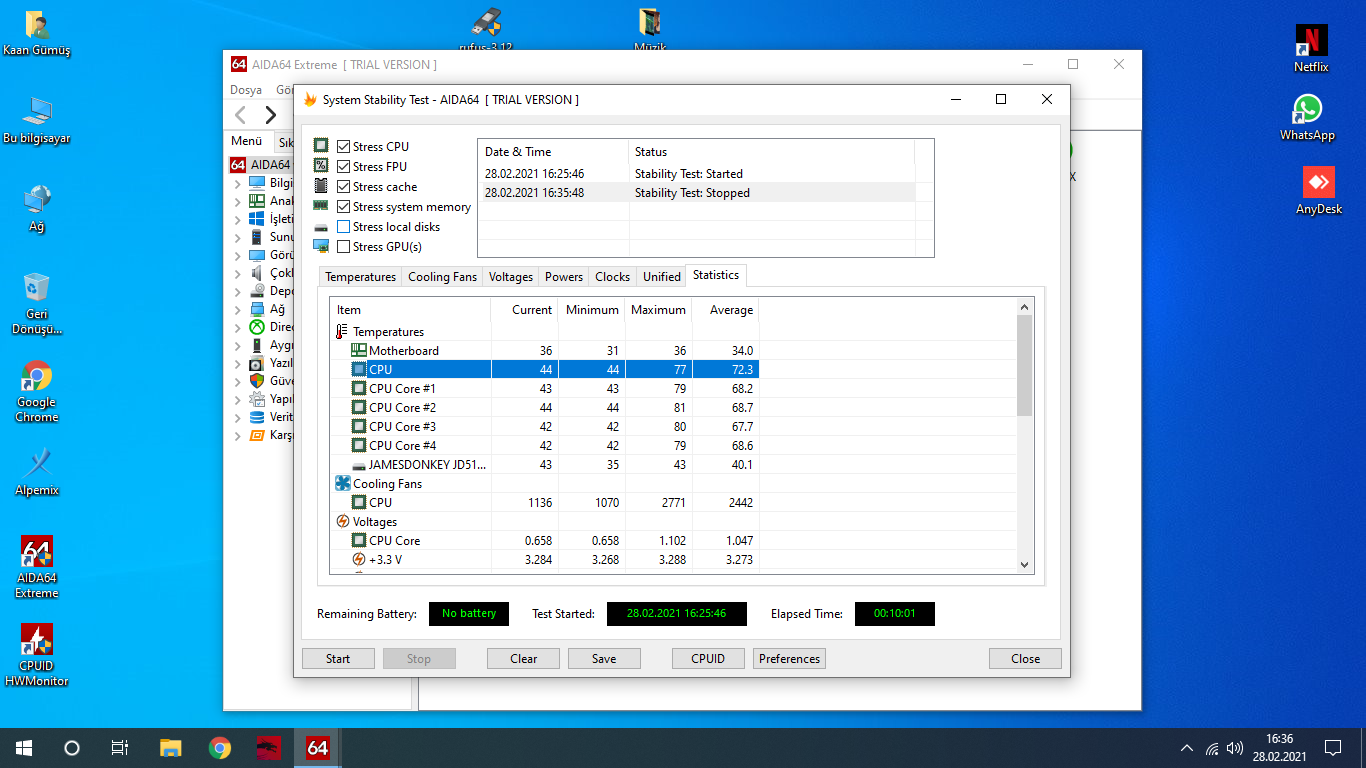Open the network status tray icon
Image resolution: width=1366 pixels, height=768 pixels.
tap(1212, 748)
